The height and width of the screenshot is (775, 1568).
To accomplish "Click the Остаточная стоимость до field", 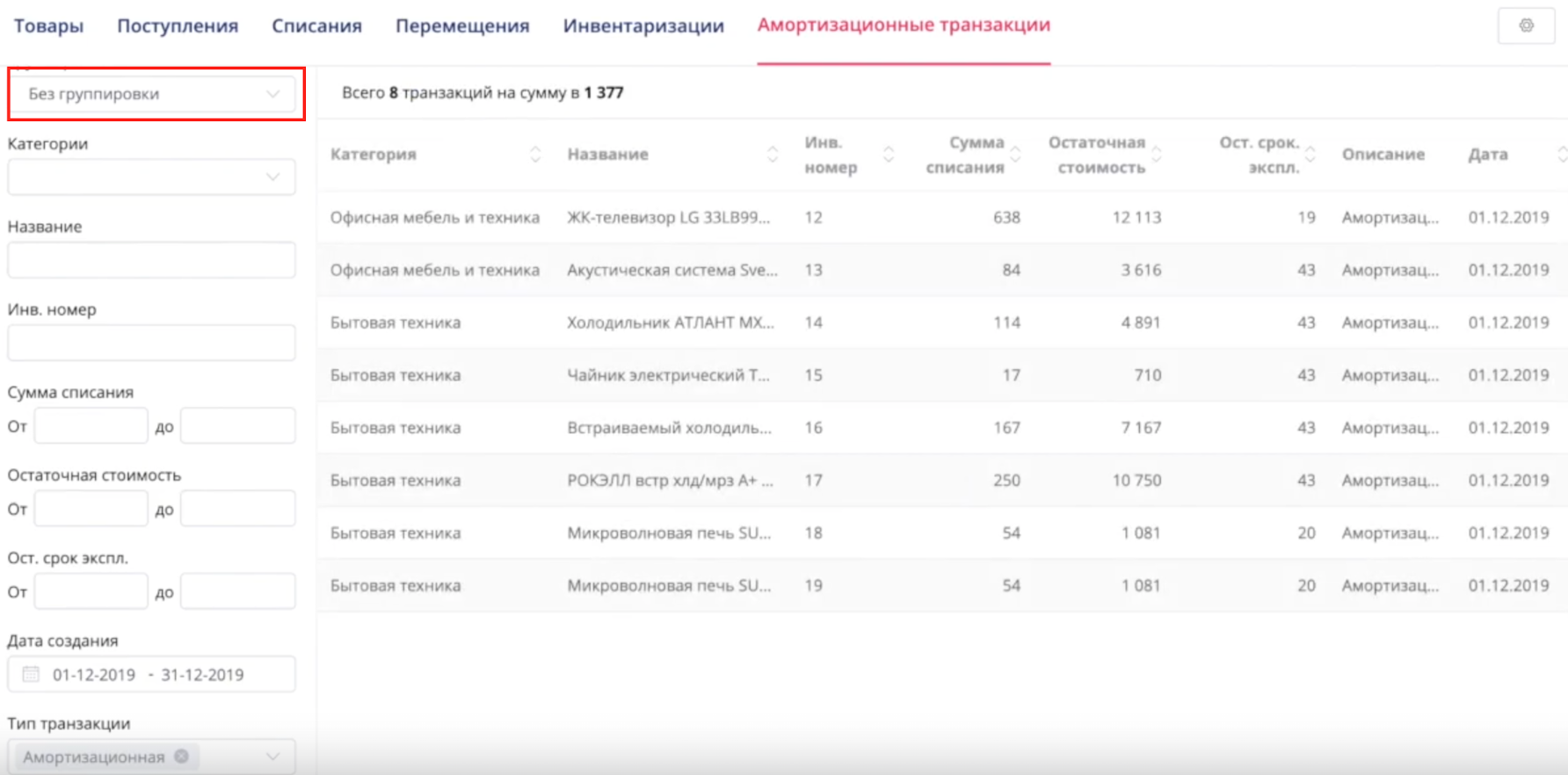I will coord(237,509).
